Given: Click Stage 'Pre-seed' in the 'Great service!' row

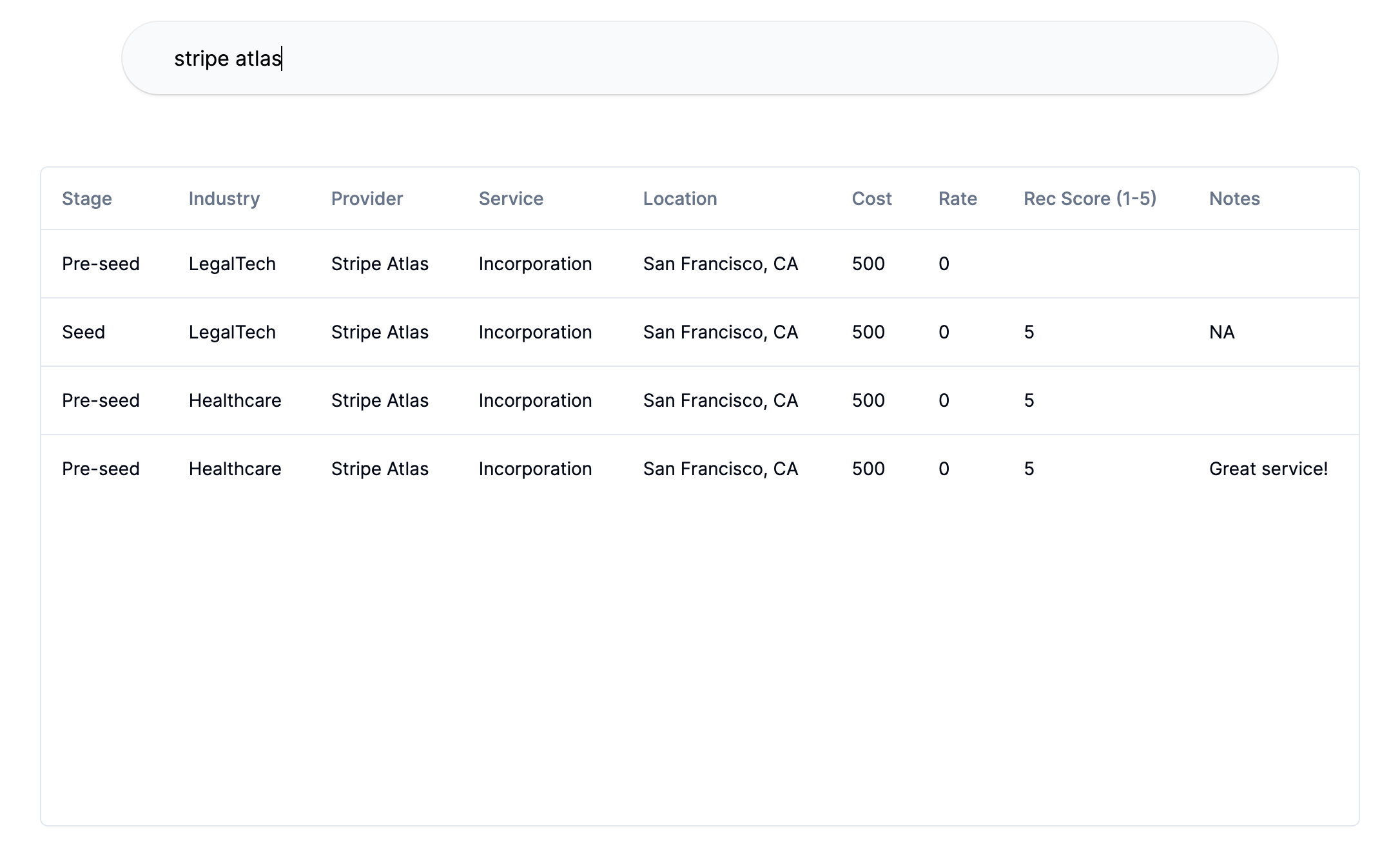Looking at the screenshot, I should point(101,469).
